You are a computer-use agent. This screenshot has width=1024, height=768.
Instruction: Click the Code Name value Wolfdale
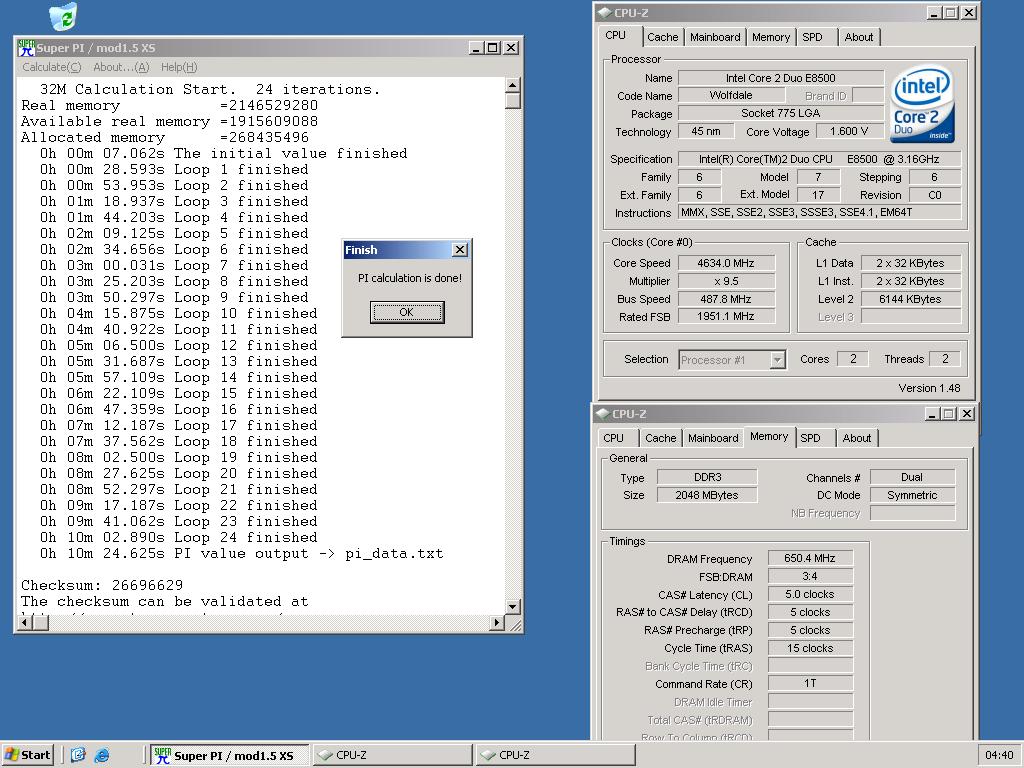(731, 95)
